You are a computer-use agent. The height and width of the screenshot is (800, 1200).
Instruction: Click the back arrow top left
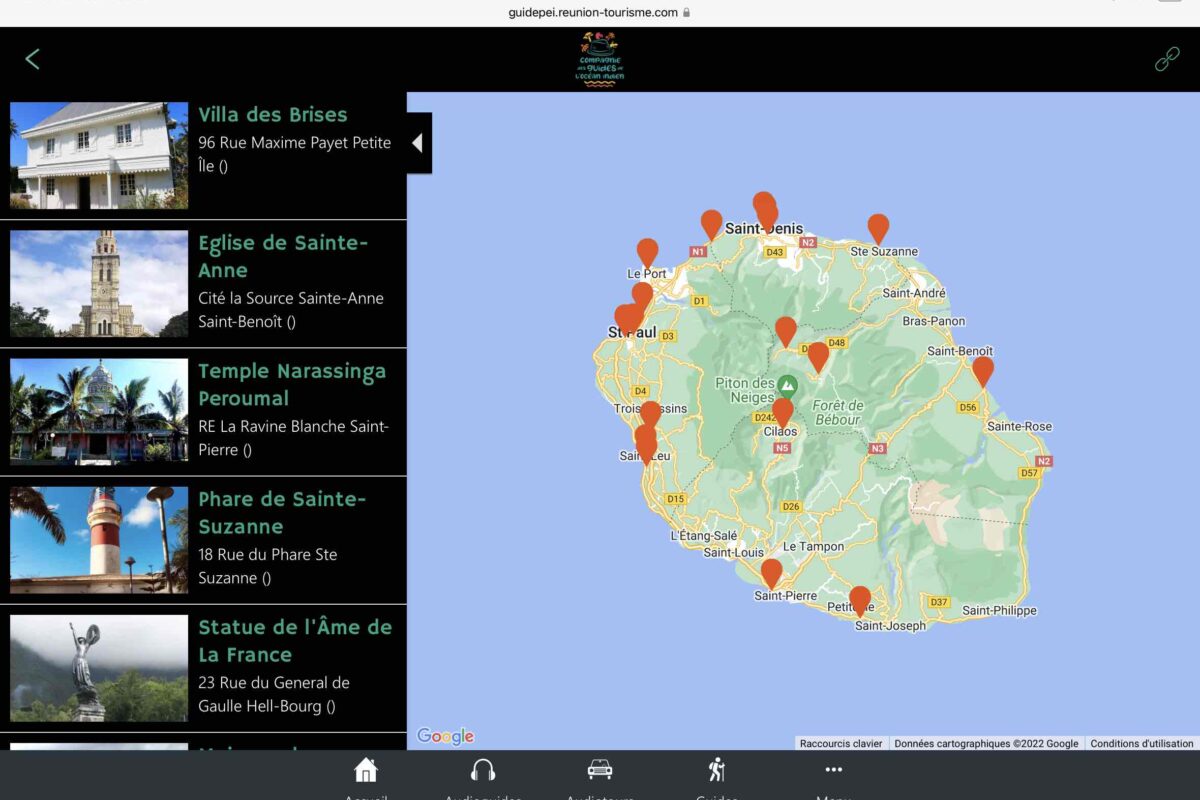(x=32, y=59)
